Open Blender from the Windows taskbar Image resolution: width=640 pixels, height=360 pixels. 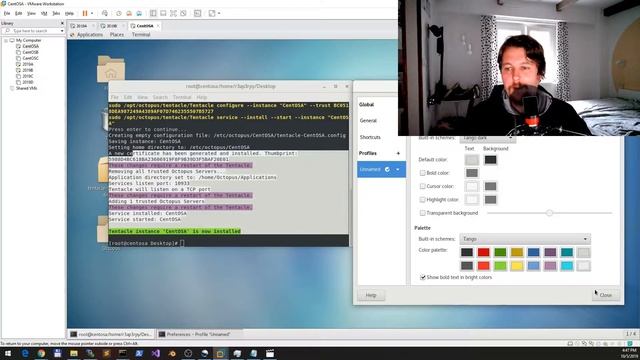click(x=172, y=353)
